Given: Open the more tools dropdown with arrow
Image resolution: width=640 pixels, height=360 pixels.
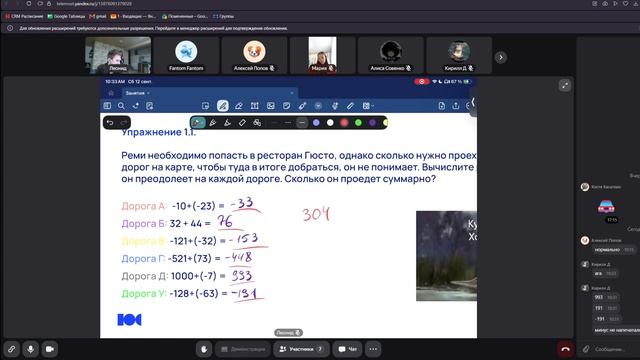Looking at the screenshot, I should [x=368, y=106].
